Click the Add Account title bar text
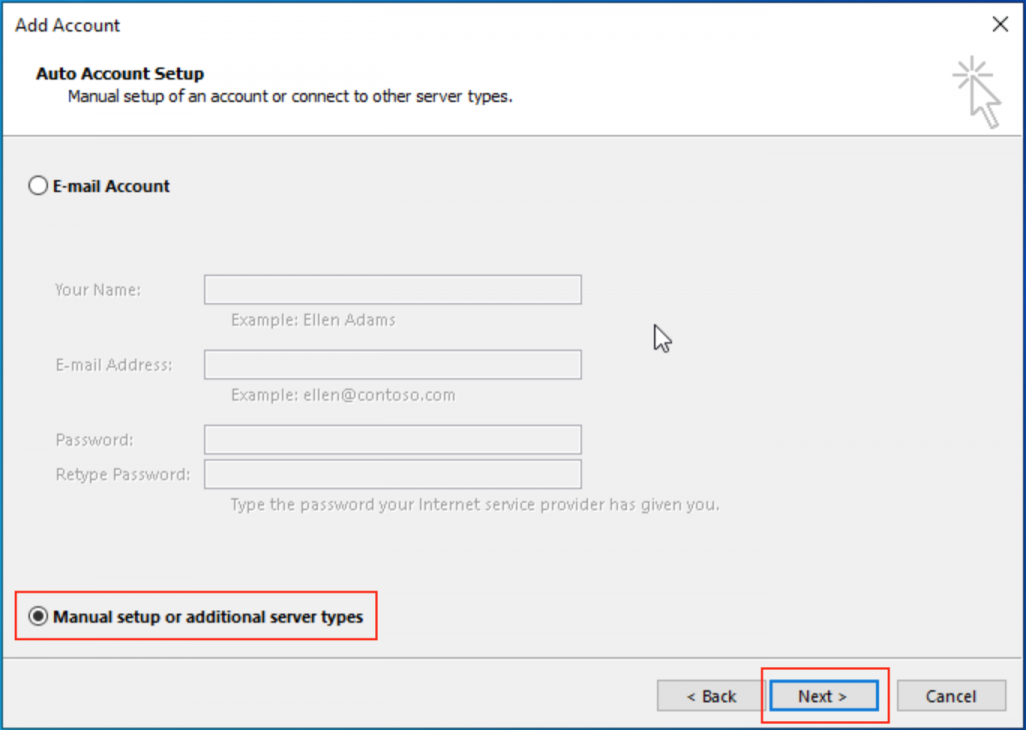 [x=68, y=24]
